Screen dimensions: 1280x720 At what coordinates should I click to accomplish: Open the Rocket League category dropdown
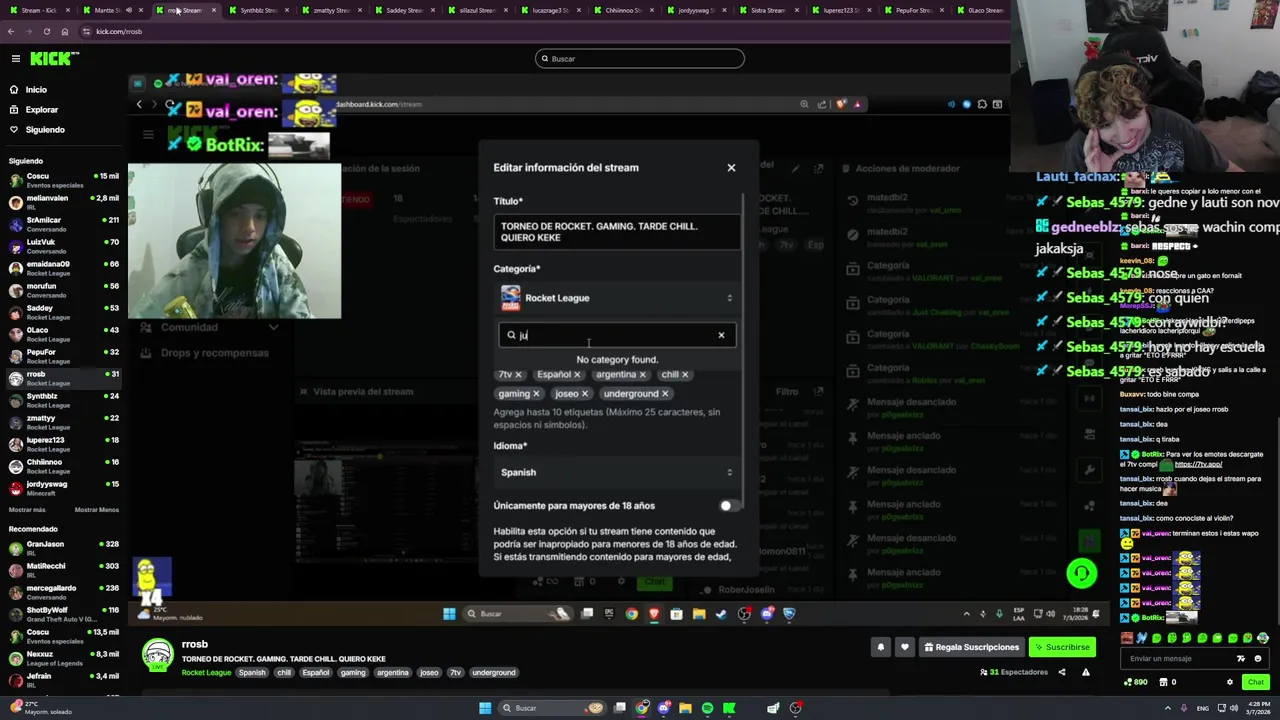[x=617, y=298]
